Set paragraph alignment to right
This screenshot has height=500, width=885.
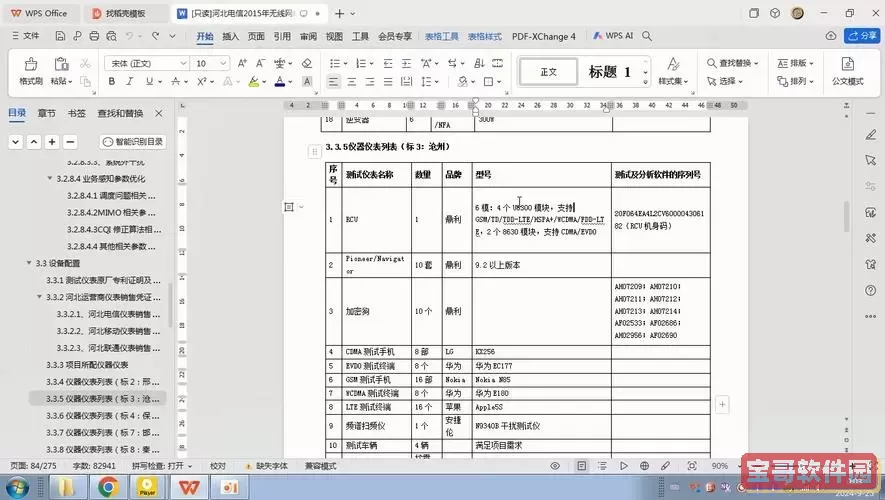tap(370, 82)
